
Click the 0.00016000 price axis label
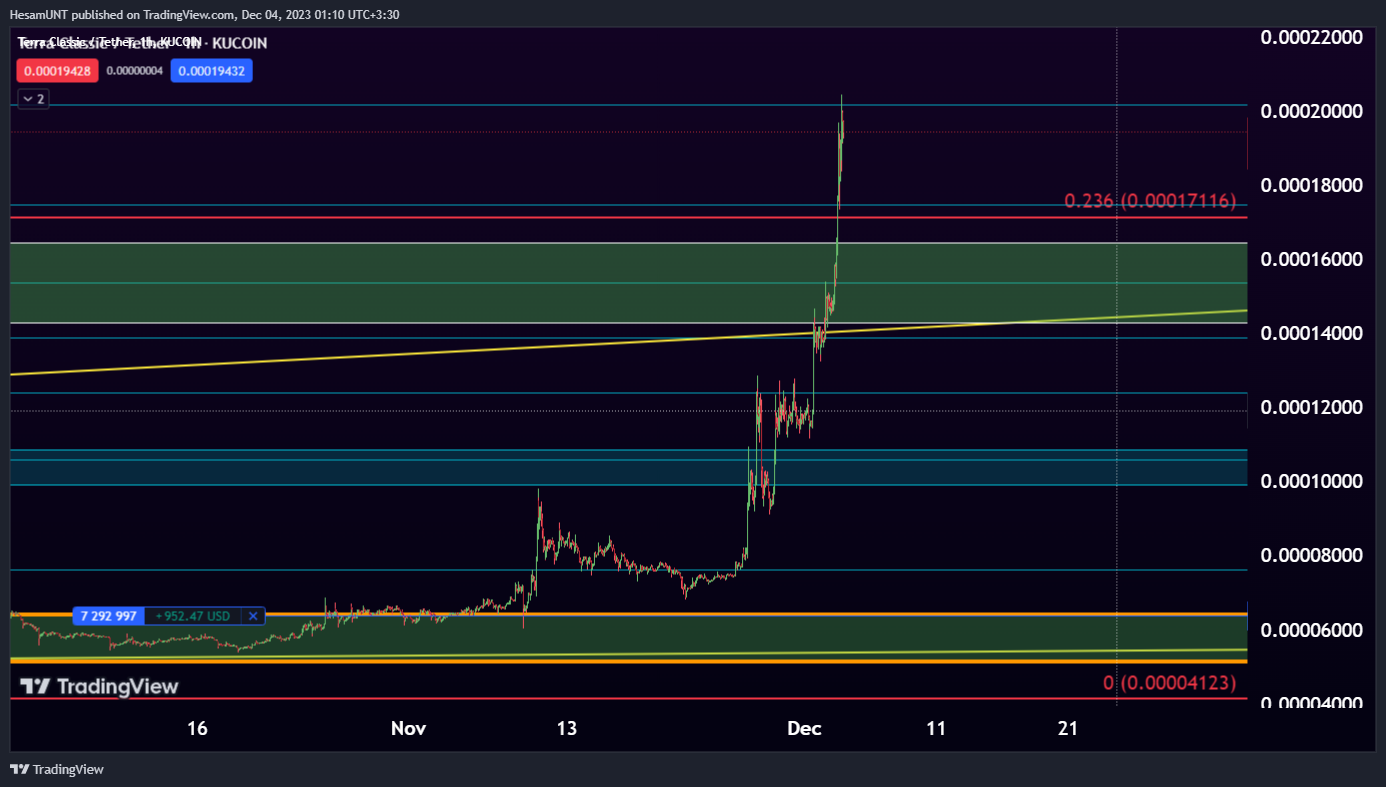point(1311,259)
